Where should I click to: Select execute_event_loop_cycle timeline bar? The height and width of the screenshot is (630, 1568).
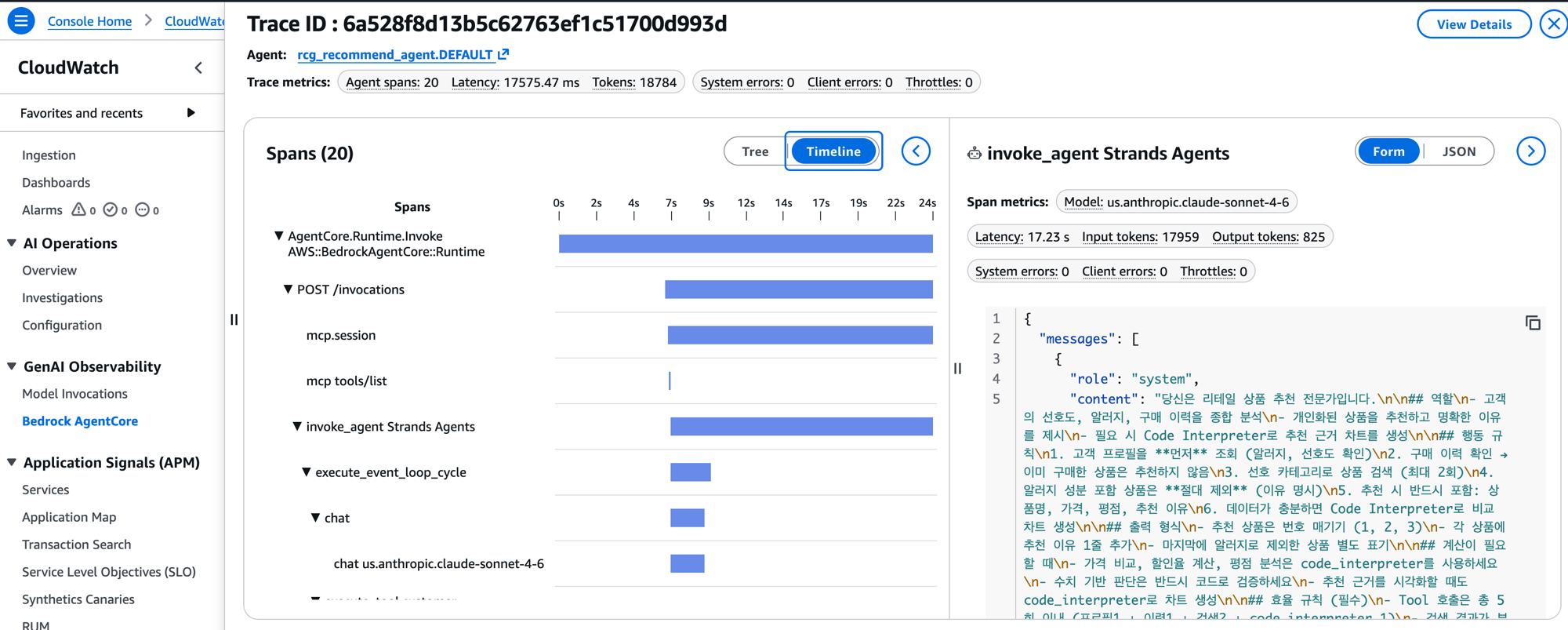(x=691, y=472)
